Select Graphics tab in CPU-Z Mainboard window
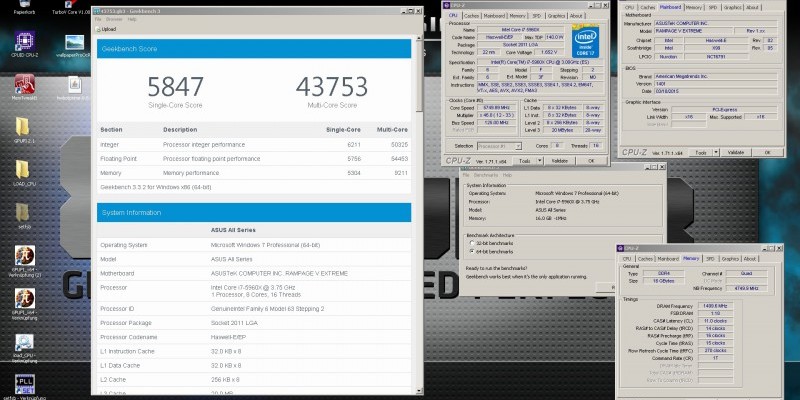800x400 pixels. [732, 7]
